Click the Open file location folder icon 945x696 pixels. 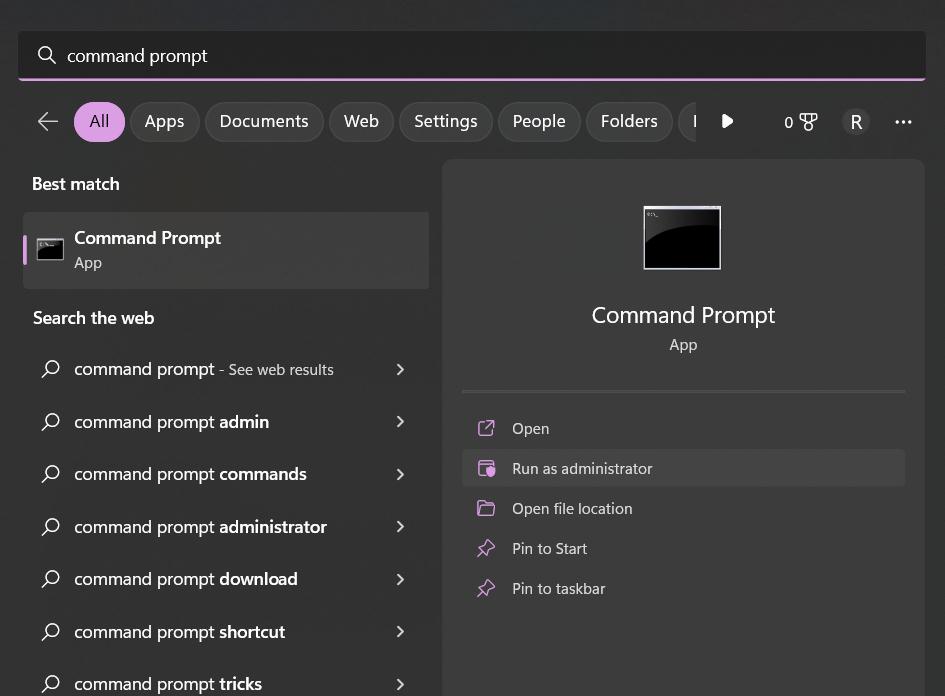pos(486,509)
